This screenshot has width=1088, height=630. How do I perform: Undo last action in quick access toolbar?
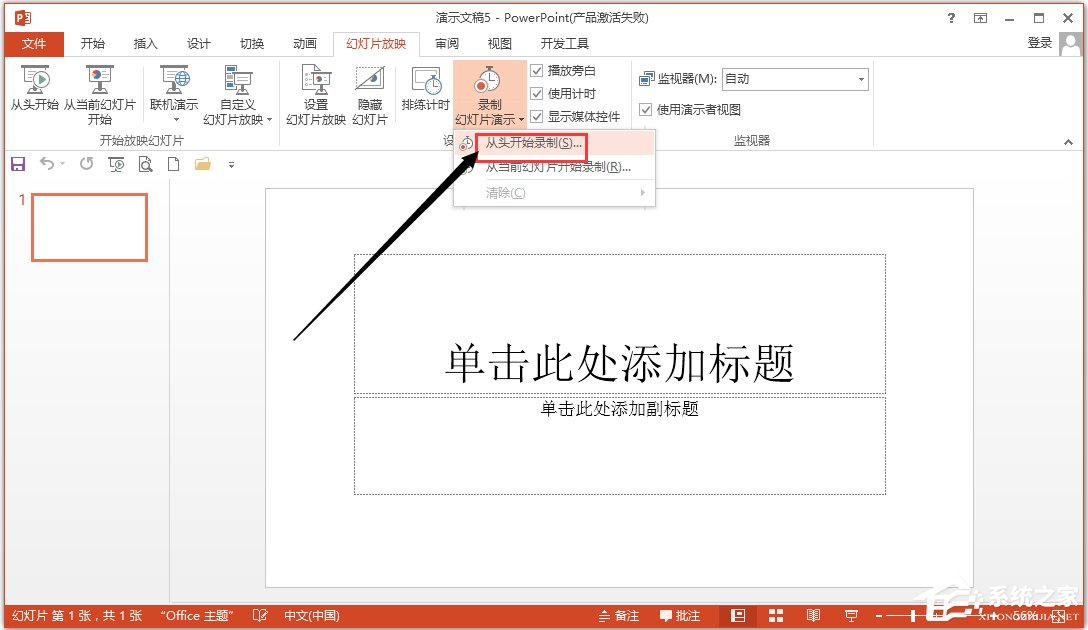pyautogui.click(x=46, y=164)
